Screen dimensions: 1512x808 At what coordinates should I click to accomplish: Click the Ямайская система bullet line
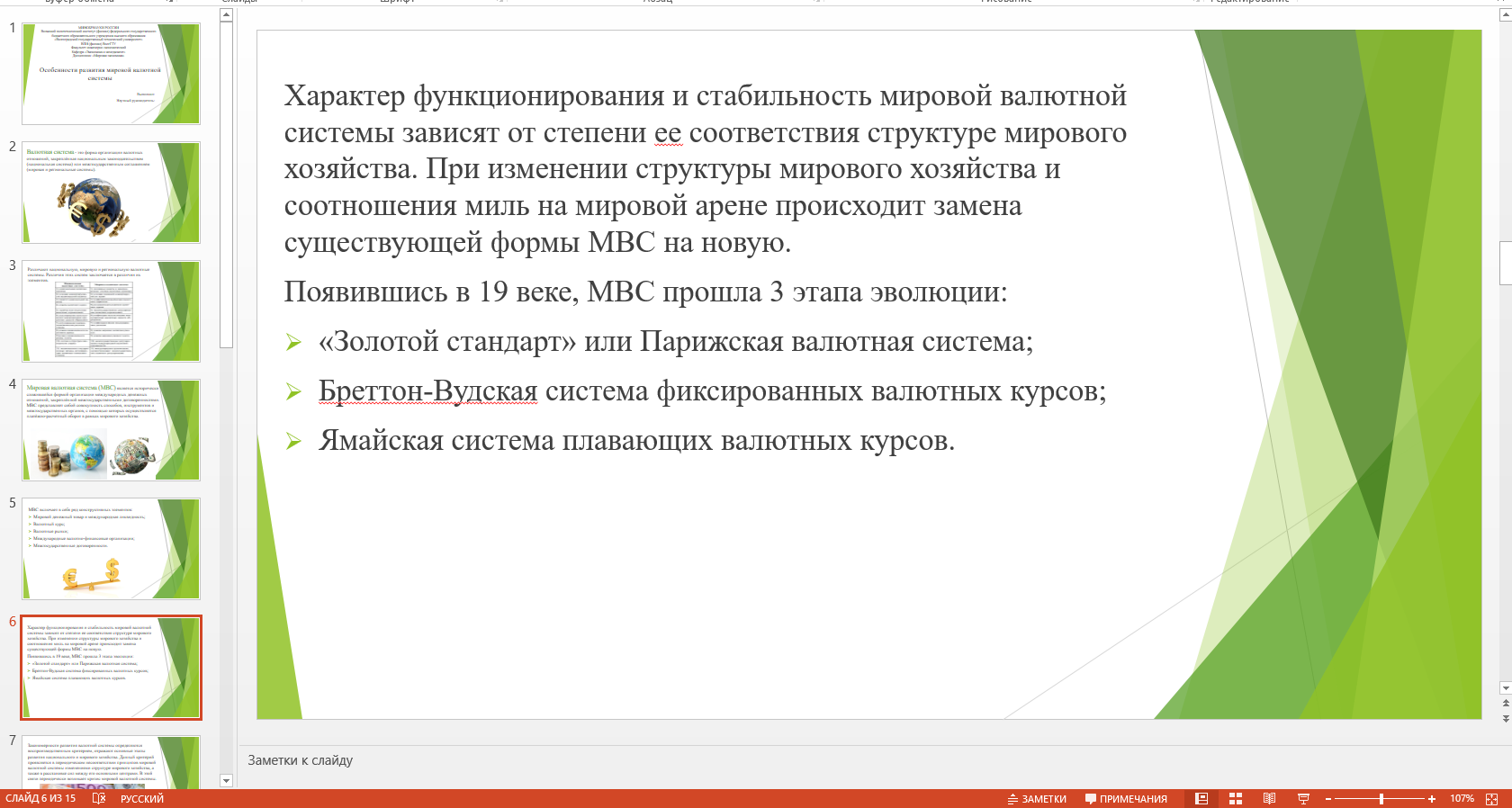click(636, 441)
